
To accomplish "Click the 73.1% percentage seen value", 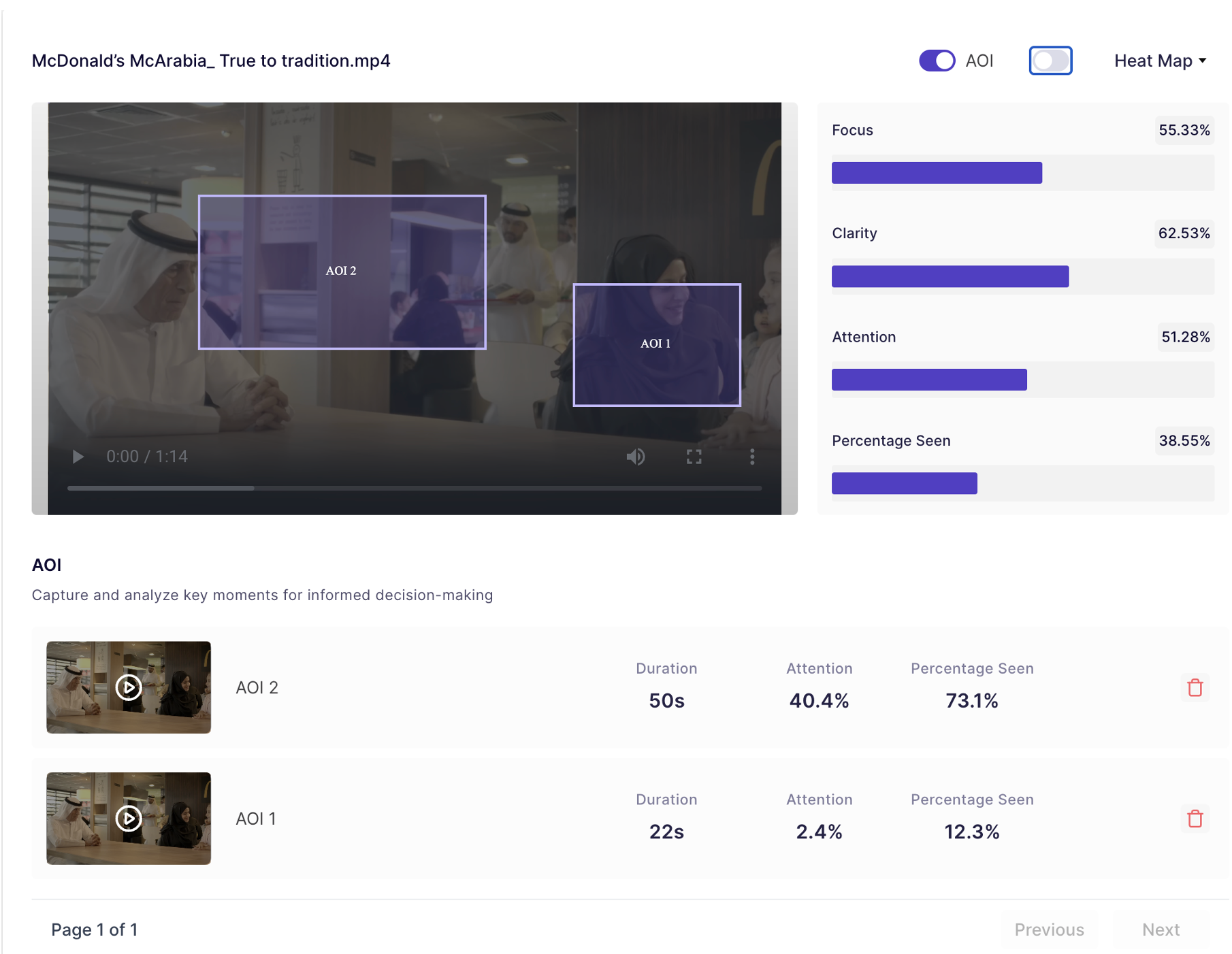I will [972, 700].
